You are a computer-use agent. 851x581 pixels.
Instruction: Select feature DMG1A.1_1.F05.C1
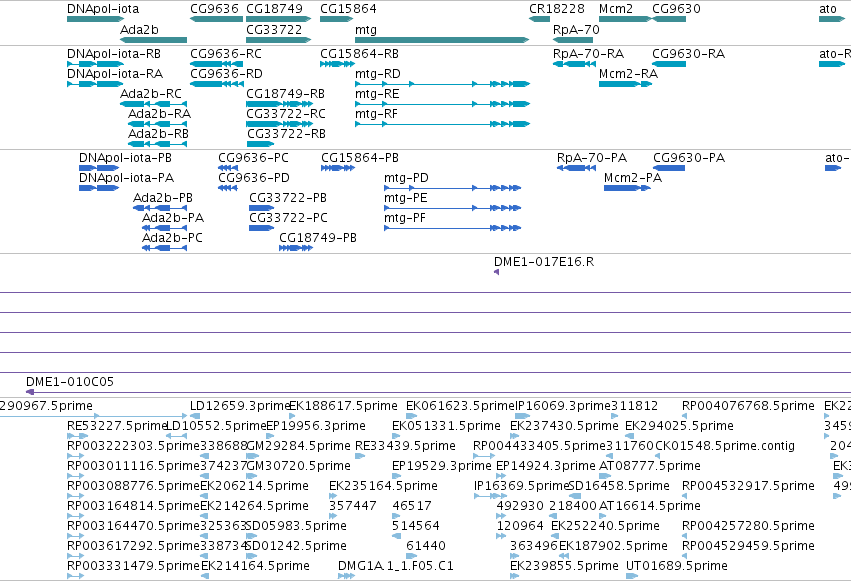(346, 576)
